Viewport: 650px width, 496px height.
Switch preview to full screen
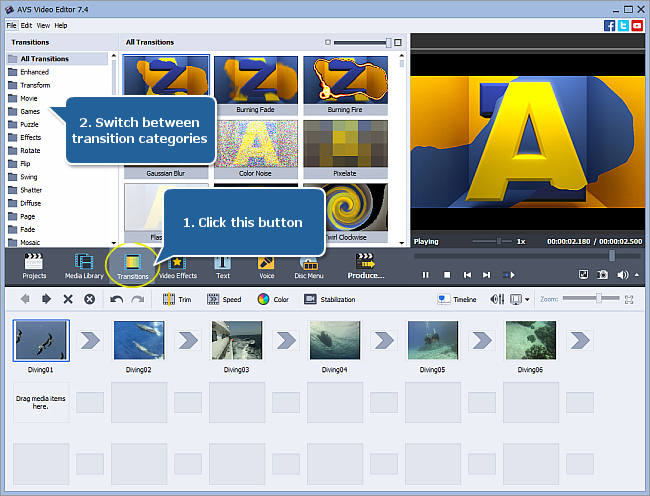(583, 275)
